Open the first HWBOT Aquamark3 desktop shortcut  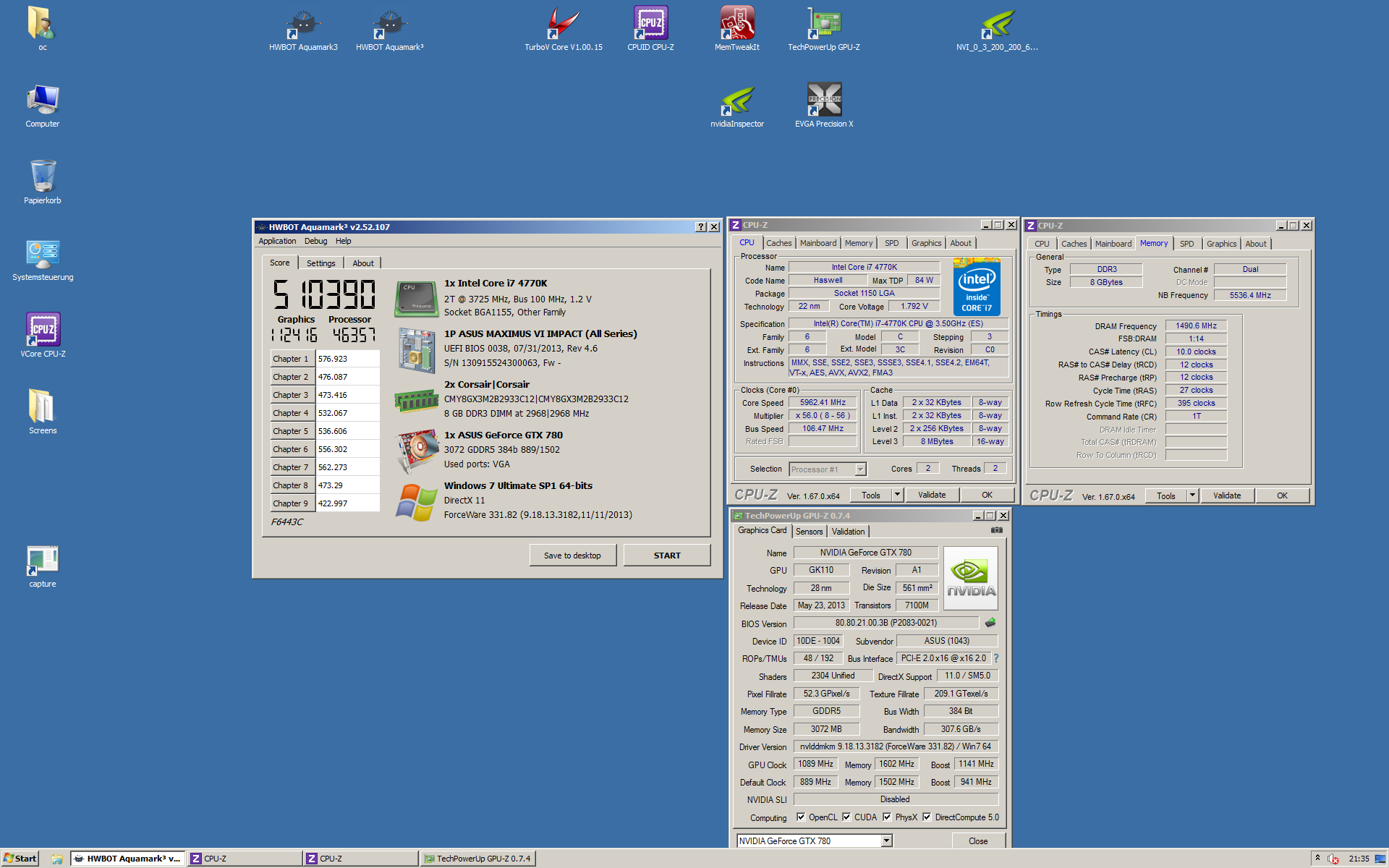pos(303,29)
